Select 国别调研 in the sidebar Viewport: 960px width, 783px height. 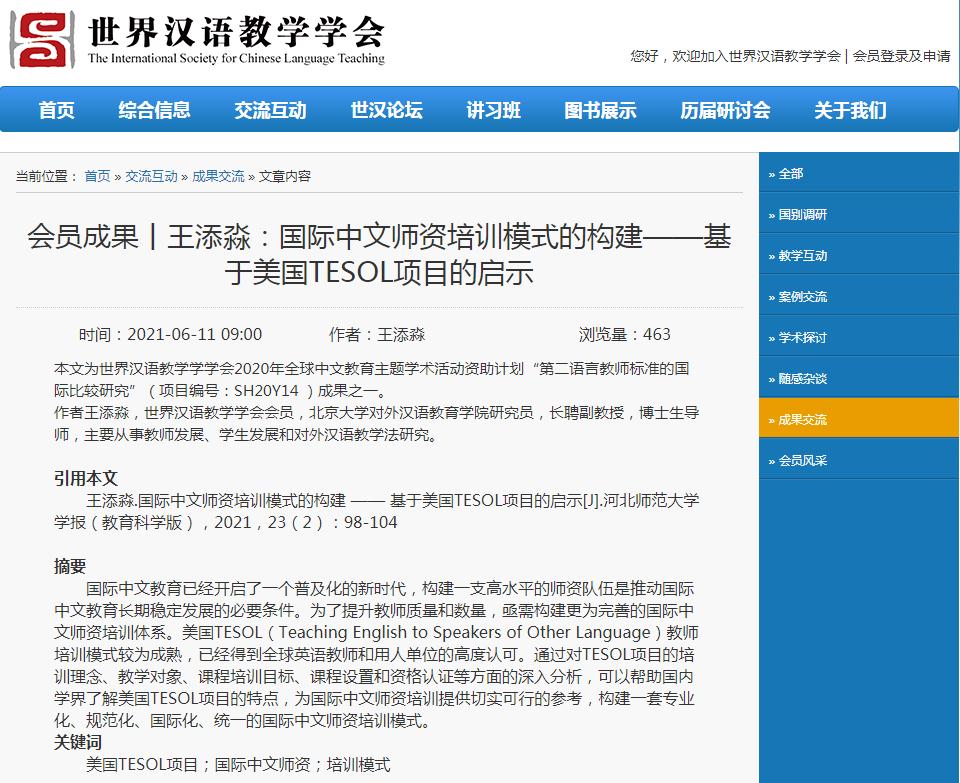pyautogui.click(x=858, y=215)
